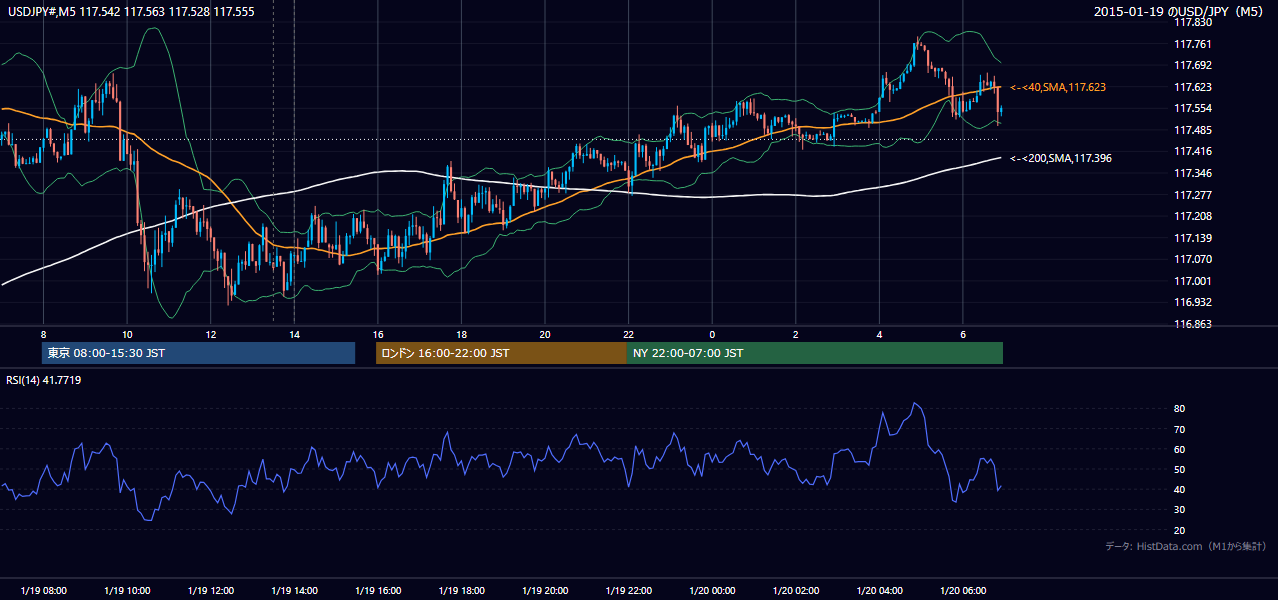This screenshot has width=1278, height=600.
Task: Click hour label 0 under the price chart
Action: pos(711,333)
